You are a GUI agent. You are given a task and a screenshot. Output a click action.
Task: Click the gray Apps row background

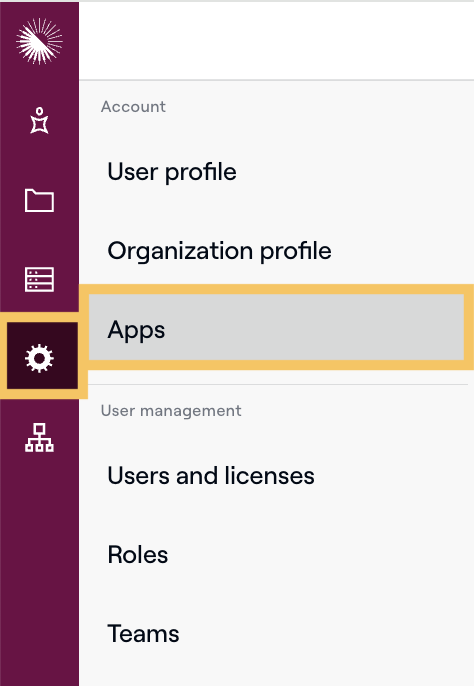pyautogui.click(x=306, y=327)
